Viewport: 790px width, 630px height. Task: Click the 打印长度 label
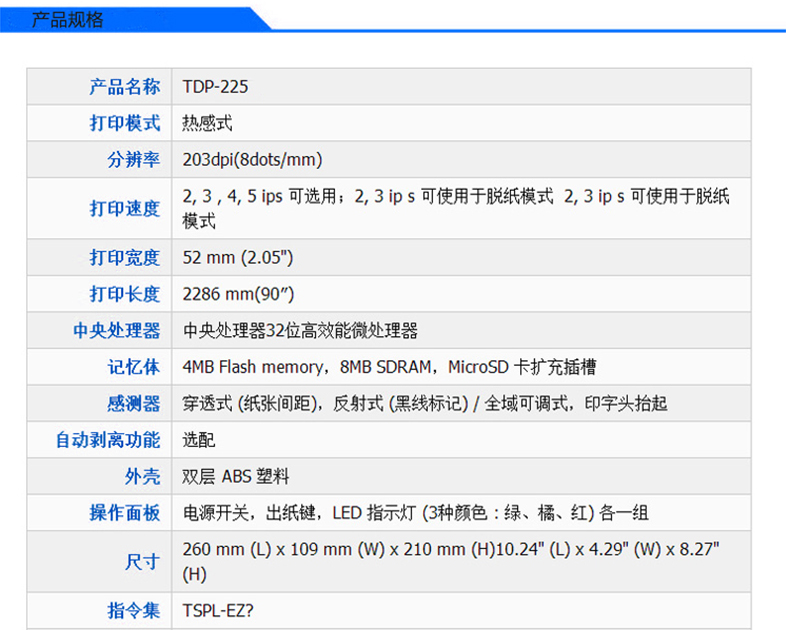pyautogui.click(x=125, y=294)
